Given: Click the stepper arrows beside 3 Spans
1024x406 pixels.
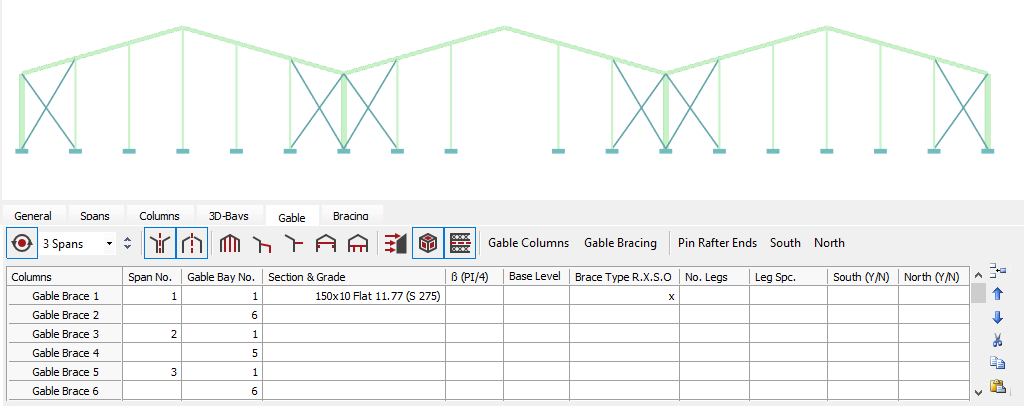Looking at the screenshot, I should point(127,243).
